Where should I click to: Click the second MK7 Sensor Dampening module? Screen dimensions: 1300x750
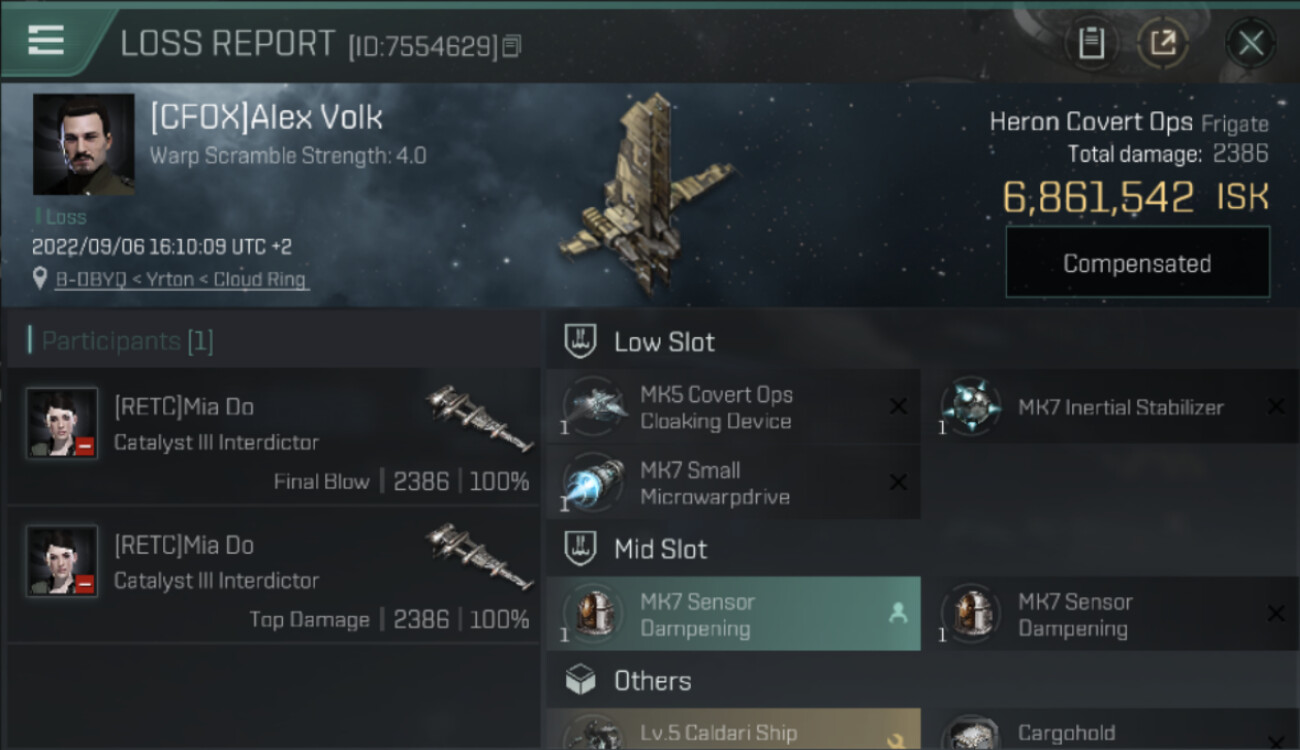tap(1112, 614)
